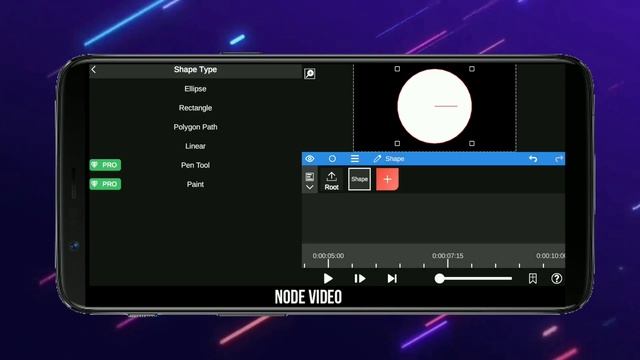Select the Shape node thumbnail
Screen dimensions: 640x360
360,179
